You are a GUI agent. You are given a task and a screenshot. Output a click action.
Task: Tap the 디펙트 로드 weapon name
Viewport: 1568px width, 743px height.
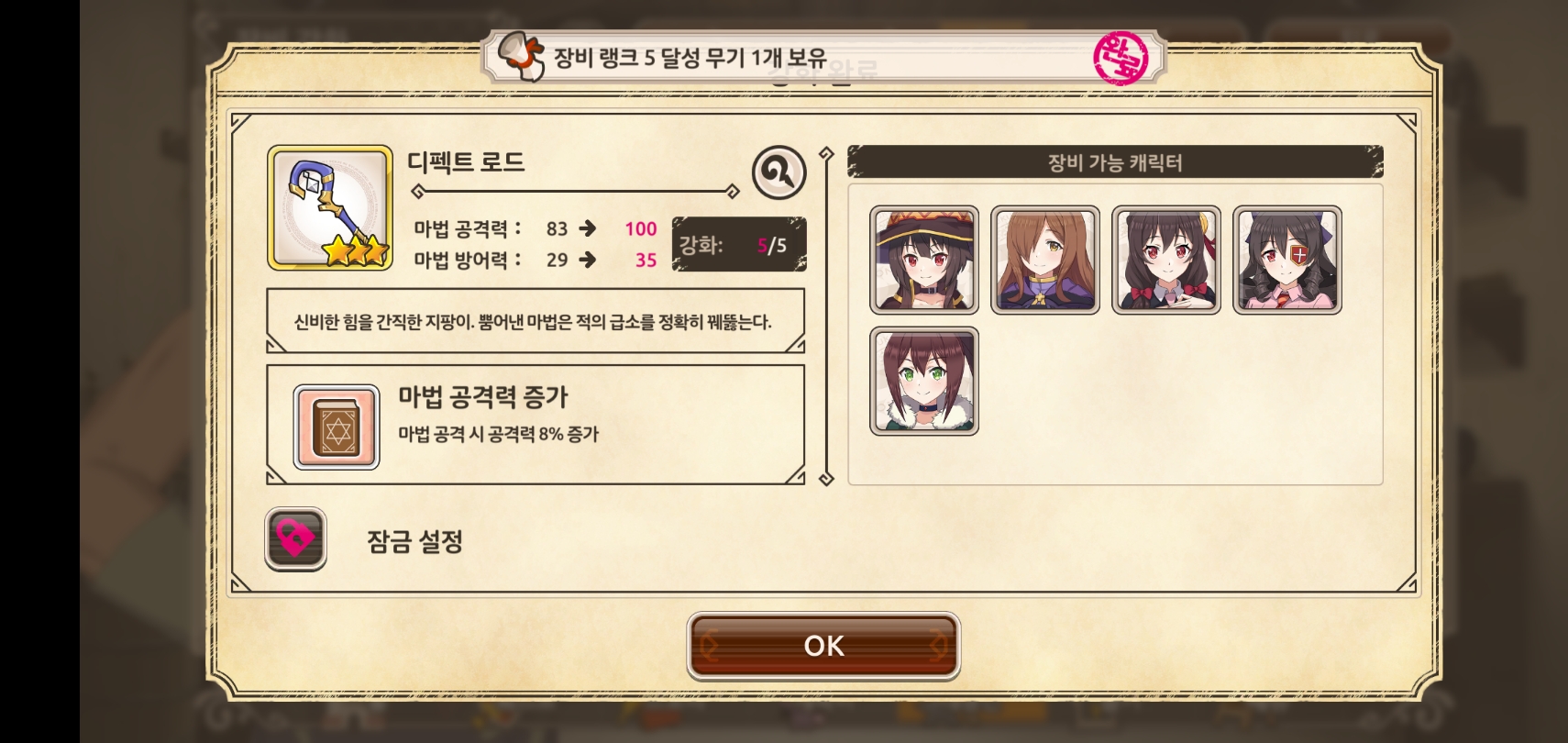tap(466, 162)
